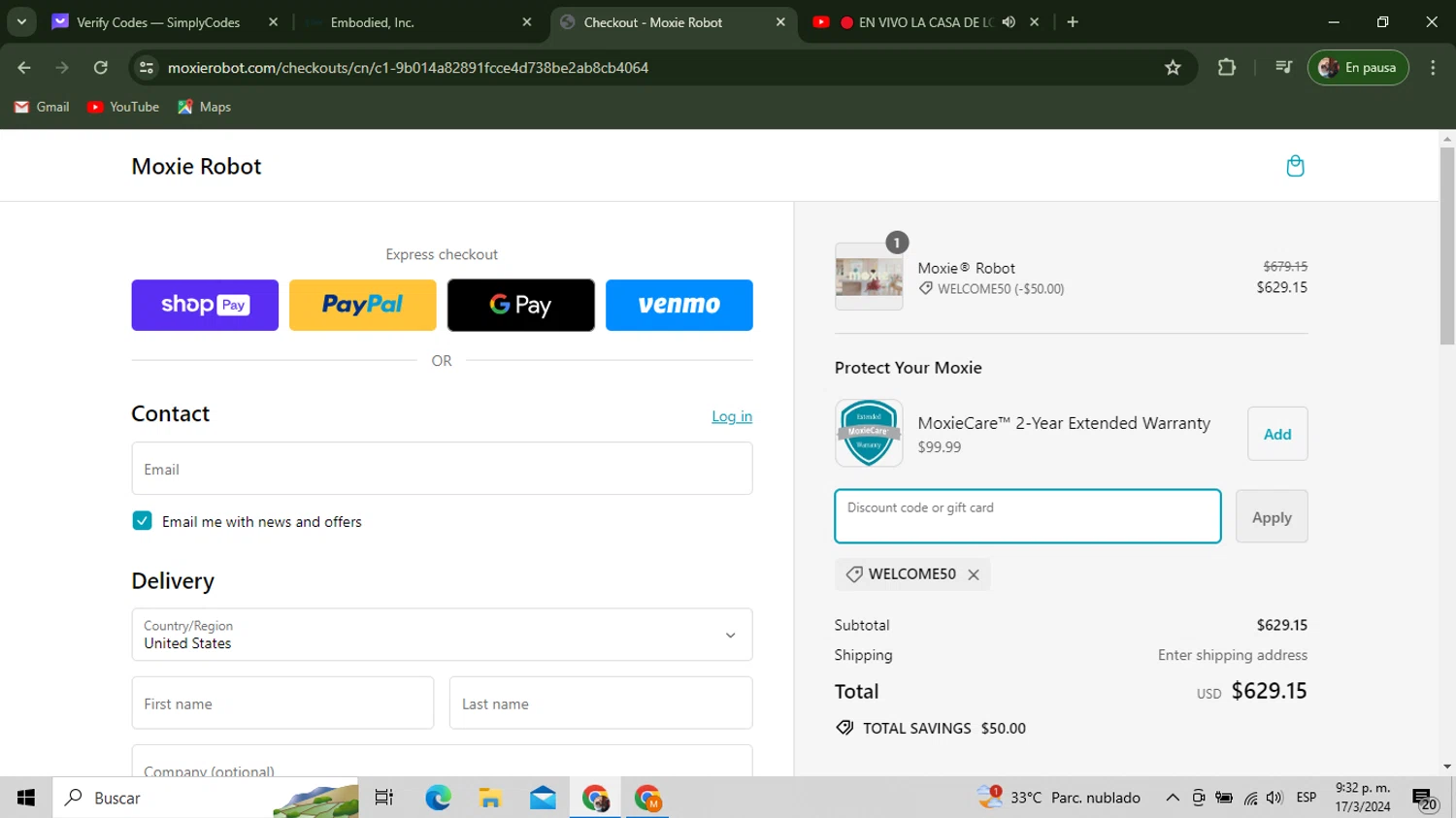The height and width of the screenshot is (818, 1456).
Task: Open the tab search dropdown arrow
Action: point(21,21)
